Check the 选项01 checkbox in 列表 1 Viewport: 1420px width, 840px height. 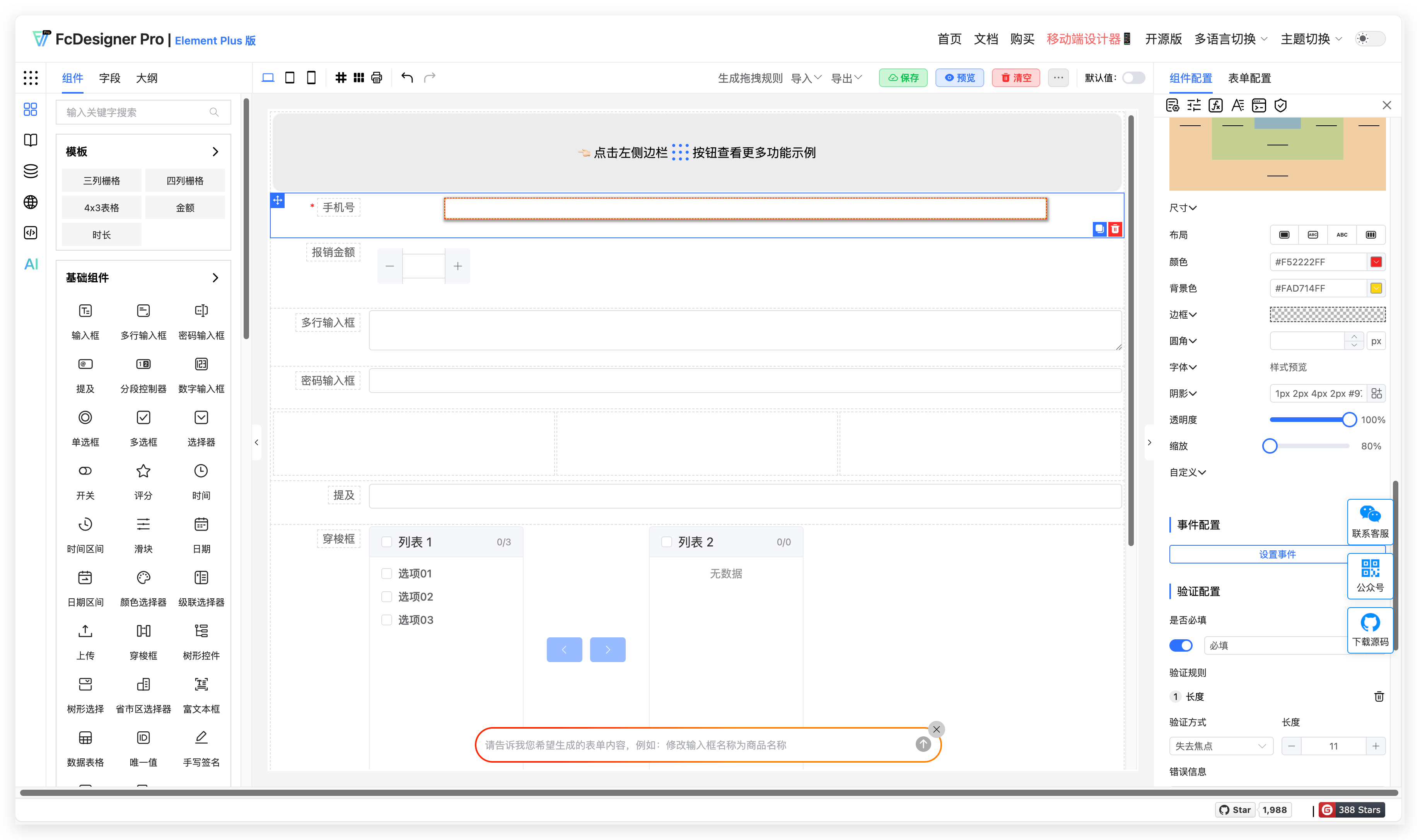[387, 573]
